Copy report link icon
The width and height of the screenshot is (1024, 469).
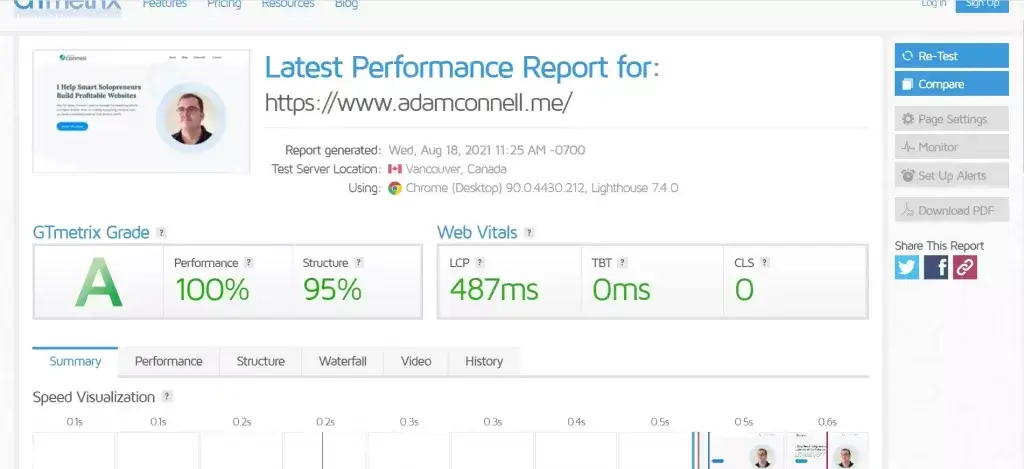(965, 267)
